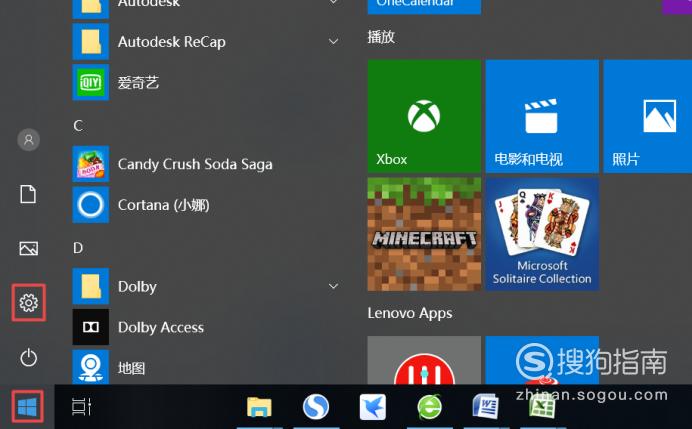This screenshot has width=692, height=429.
Task: Click the Windows Start button
Action: (x=27, y=406)
